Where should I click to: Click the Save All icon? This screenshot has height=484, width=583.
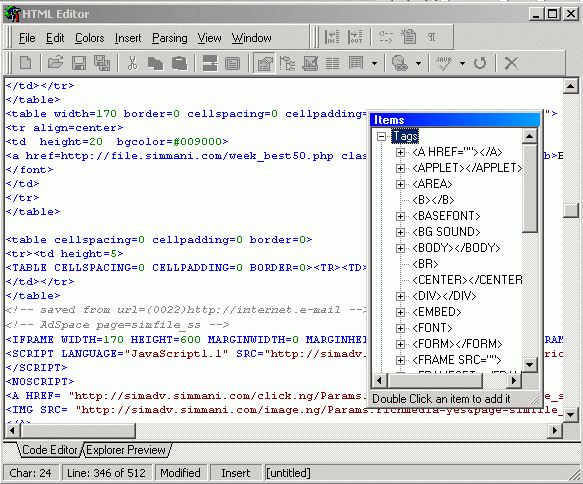pyautogui.click(x=102, y=63)
